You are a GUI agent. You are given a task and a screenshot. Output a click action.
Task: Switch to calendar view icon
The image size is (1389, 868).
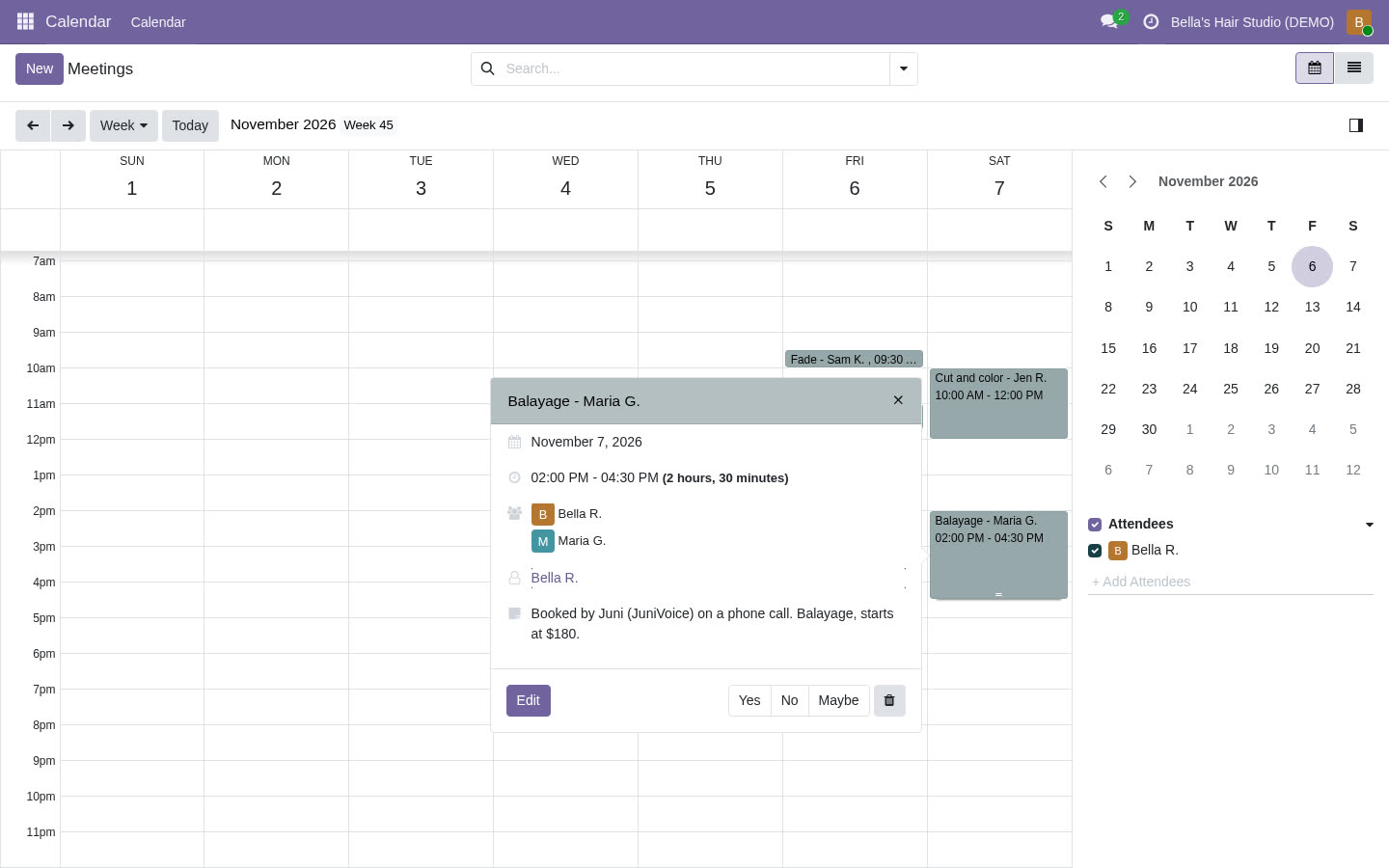pyautogui.click(x=1315, y=68)
